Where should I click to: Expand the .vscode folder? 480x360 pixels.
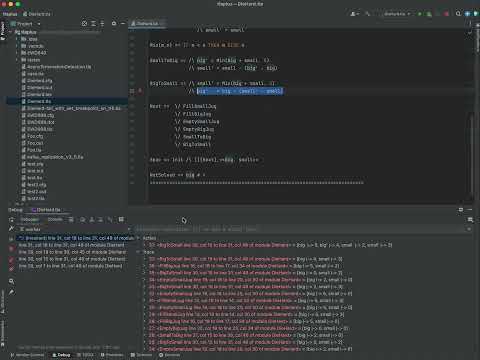[17, 46]
